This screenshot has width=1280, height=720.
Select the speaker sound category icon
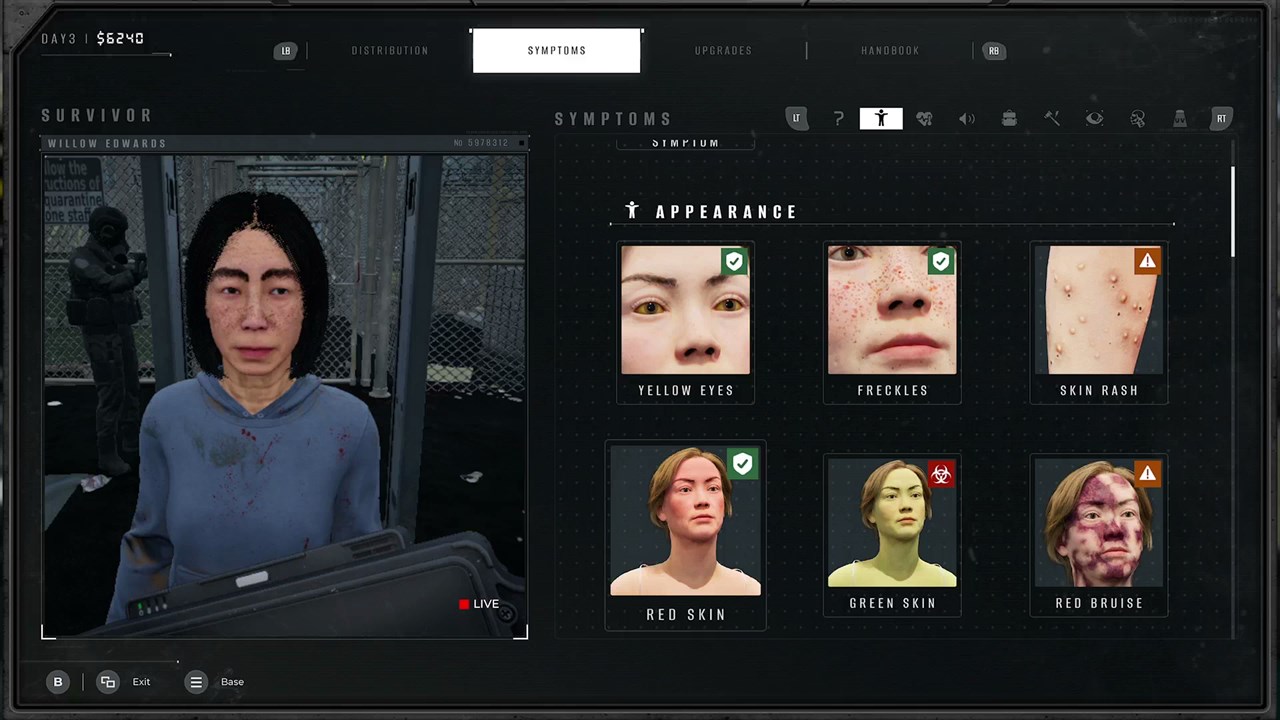click(x=967, y=119)
